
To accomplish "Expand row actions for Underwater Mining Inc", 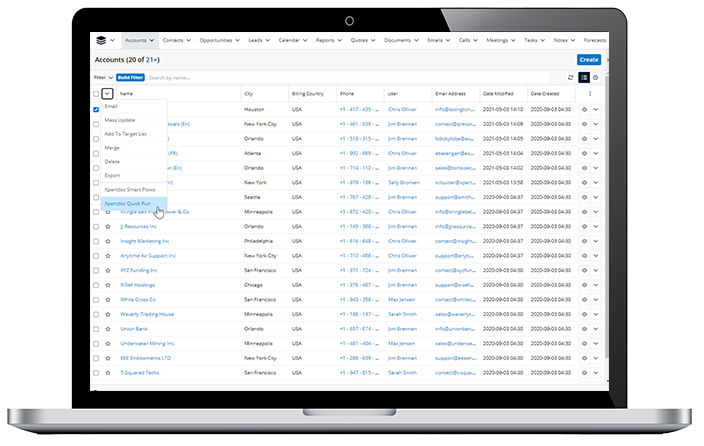I will 596,342.
